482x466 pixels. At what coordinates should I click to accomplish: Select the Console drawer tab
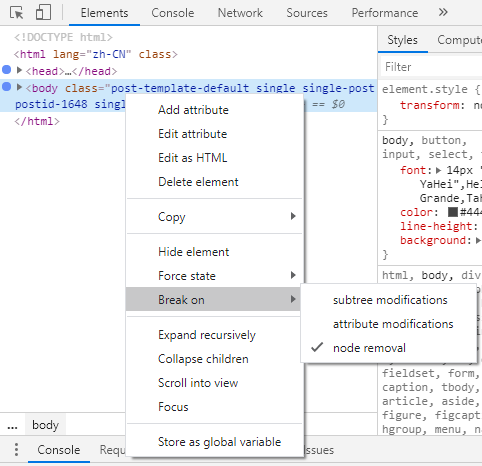[59, 450]
